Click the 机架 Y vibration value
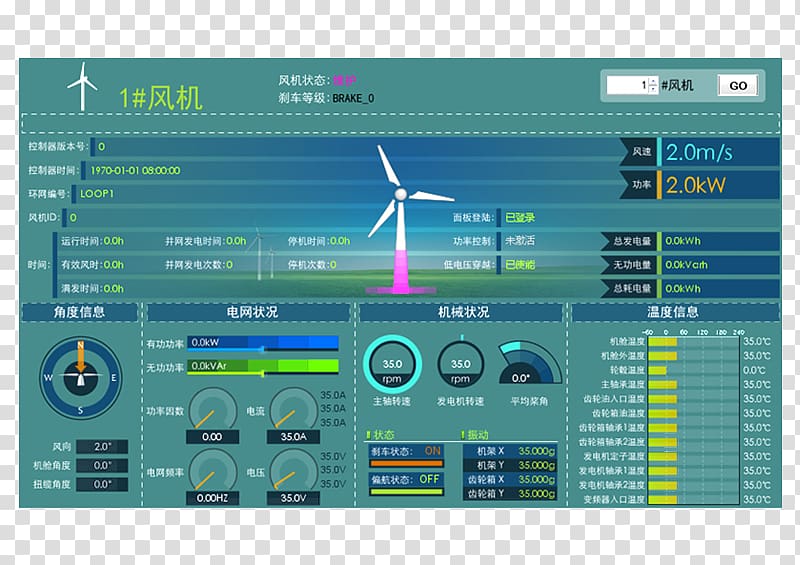 (537, 465)
